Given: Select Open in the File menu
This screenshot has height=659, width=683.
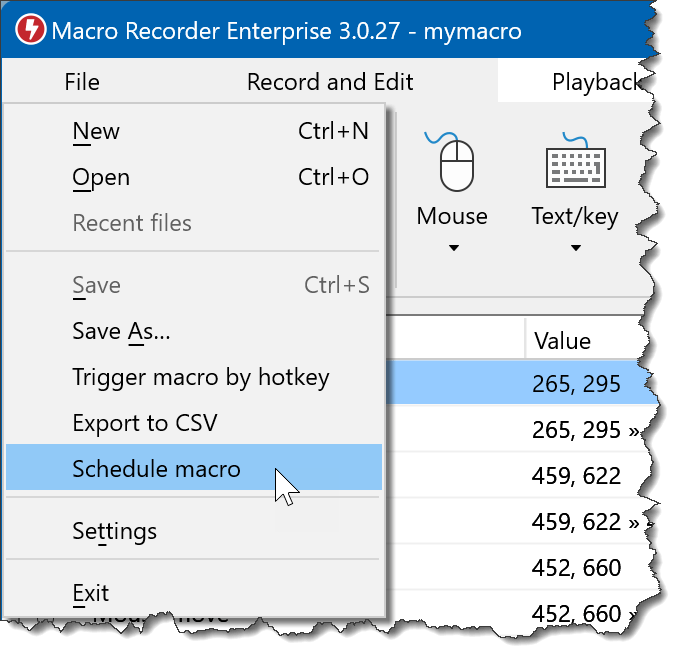Looking at the screenshot, I should click(101, 177).
